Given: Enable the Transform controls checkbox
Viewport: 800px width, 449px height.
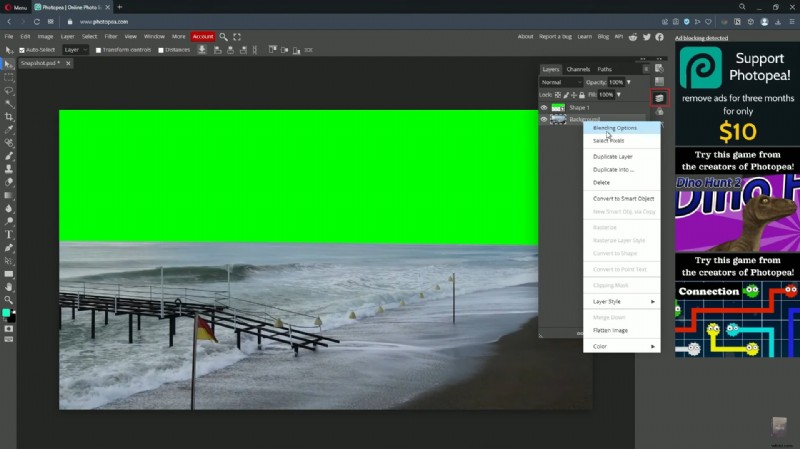Looking at the screenshot, I should coord(98,49).
